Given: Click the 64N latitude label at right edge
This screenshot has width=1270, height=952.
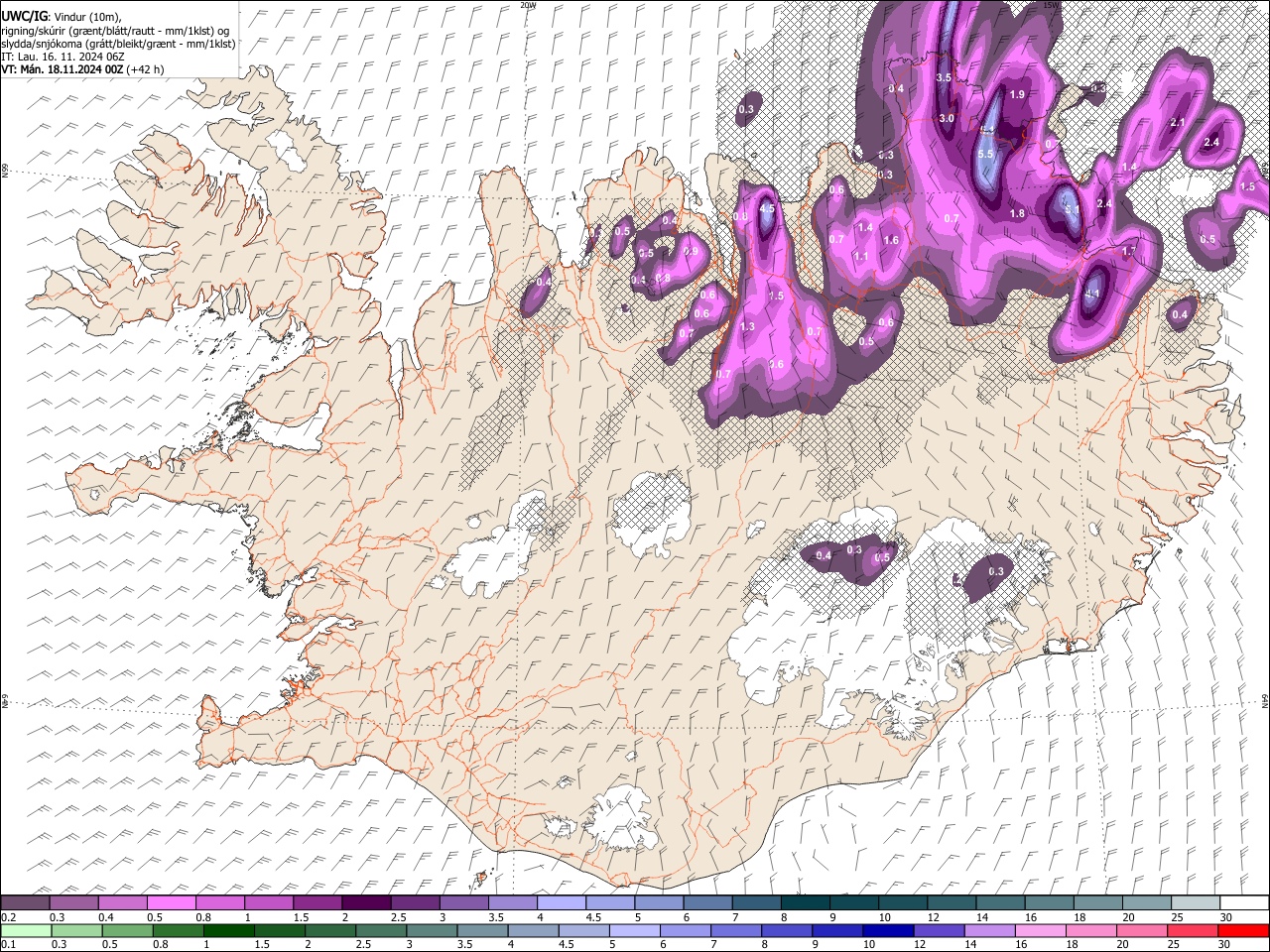Looking at the screenshot, I should 1265,699.
